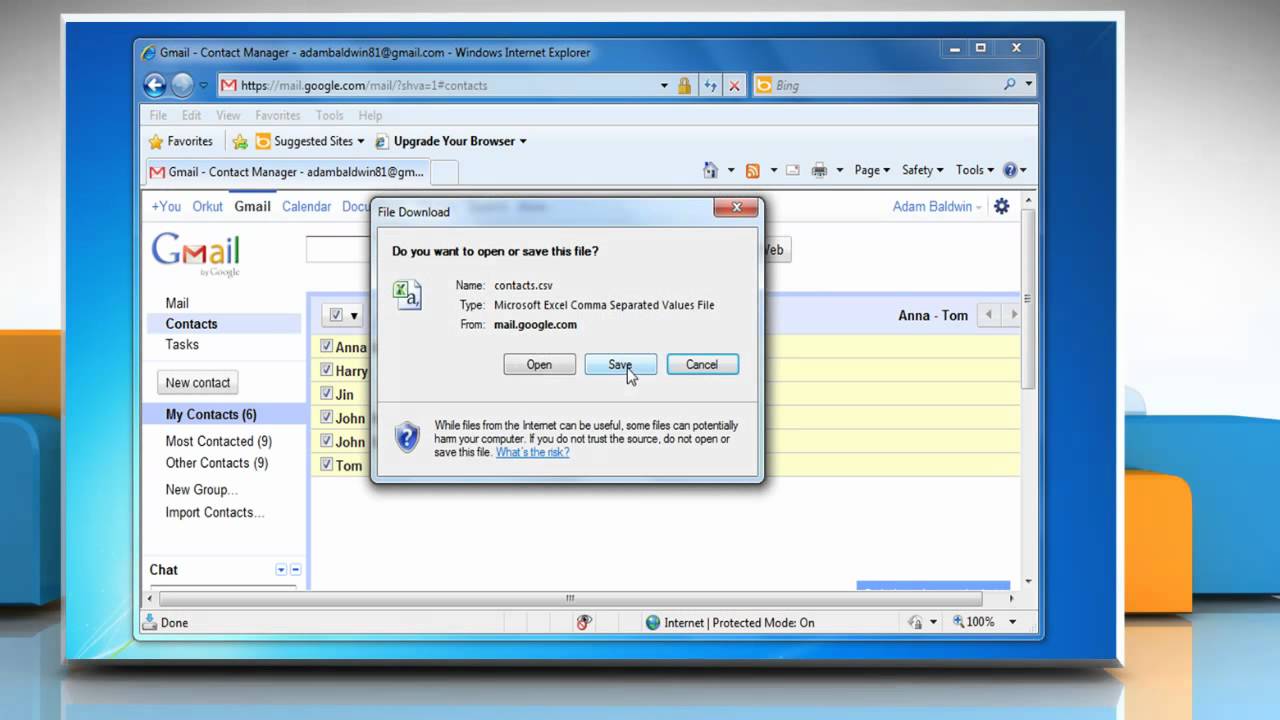1280x720 pixels.
Task: Collapse the Chat panel minimize icon
Action: tap(295, 570)
